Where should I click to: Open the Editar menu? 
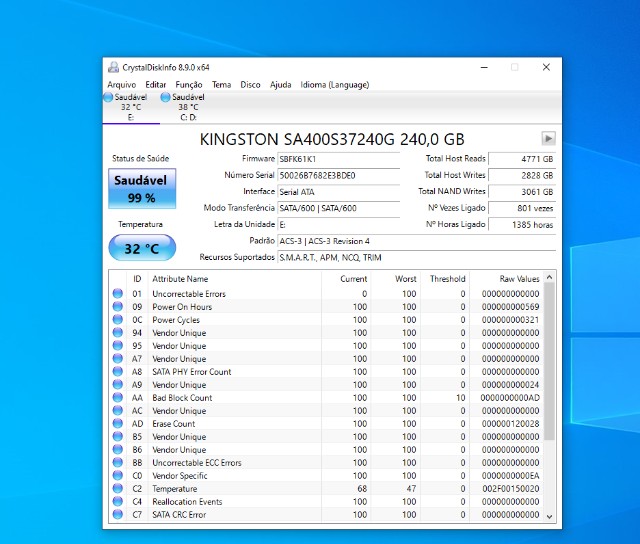[x=156, y=84]
